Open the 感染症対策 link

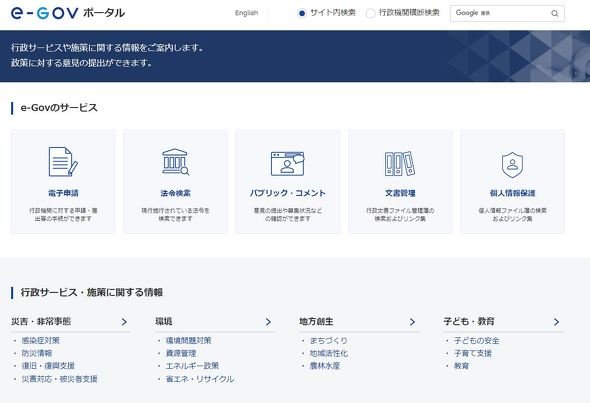[x=41, y=341]
